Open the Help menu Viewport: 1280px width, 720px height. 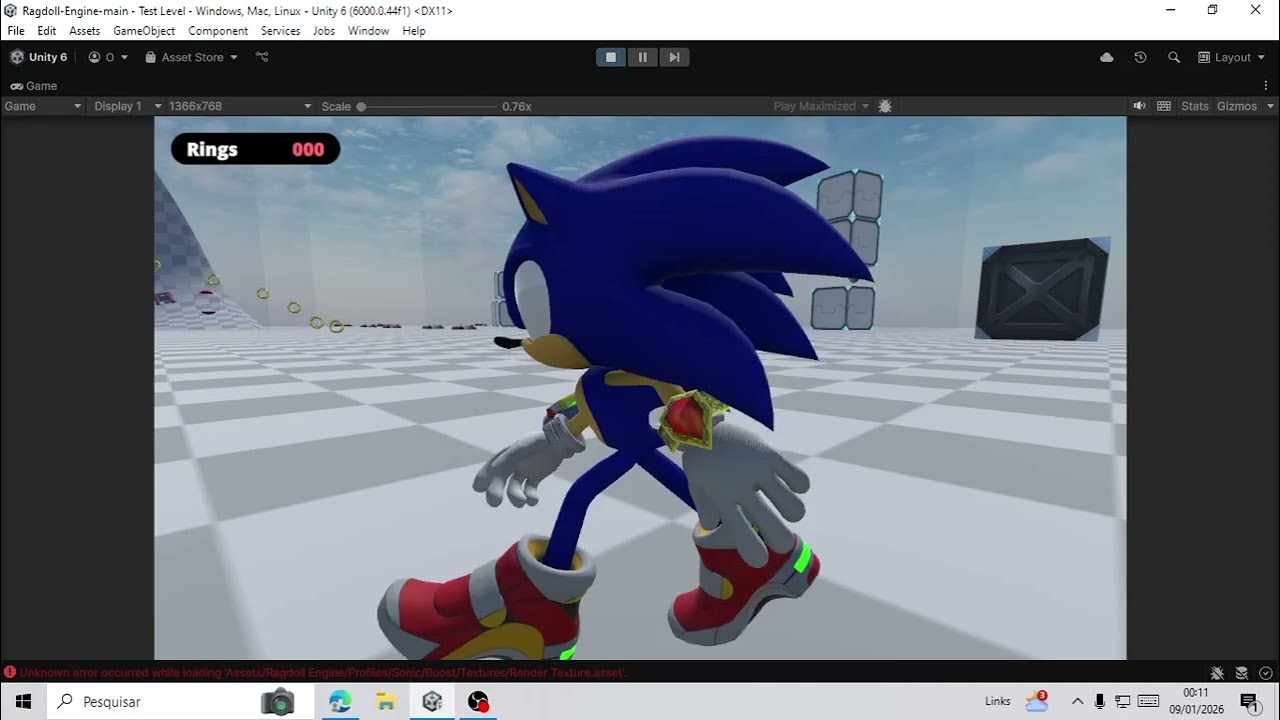pyautogui.click(x=414, y=31)
